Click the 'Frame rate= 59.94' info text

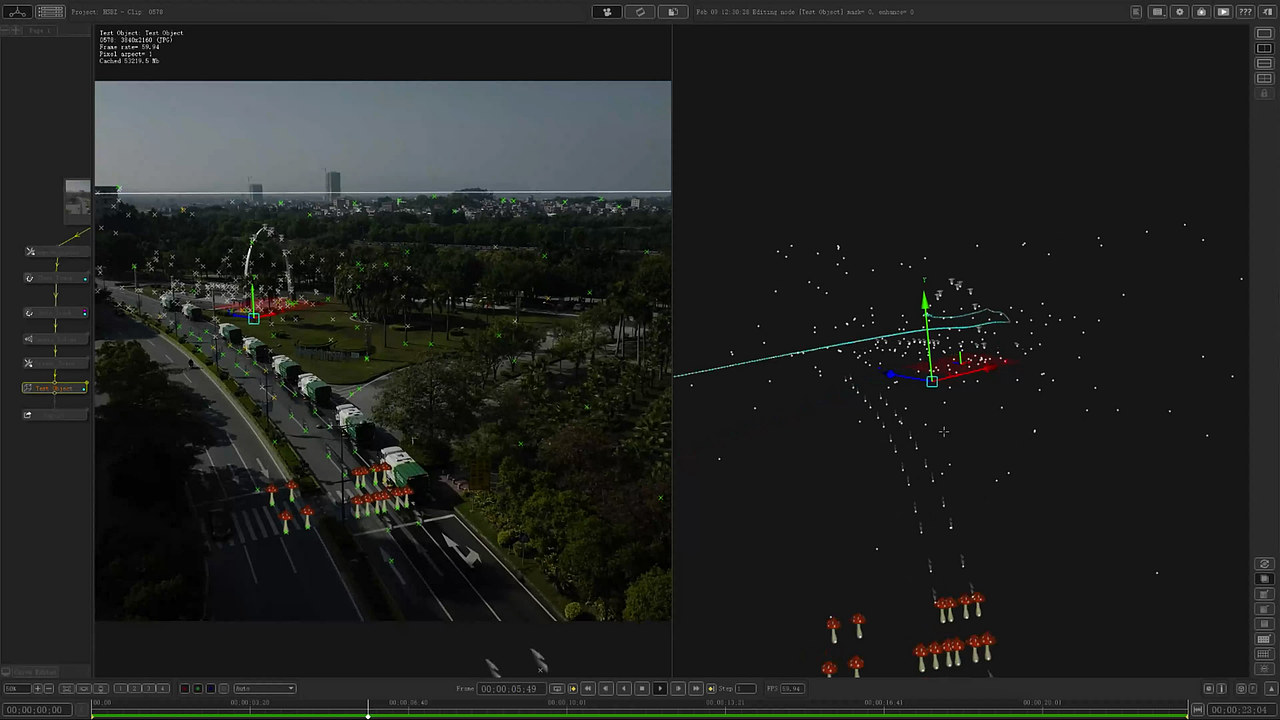[129, 47]
